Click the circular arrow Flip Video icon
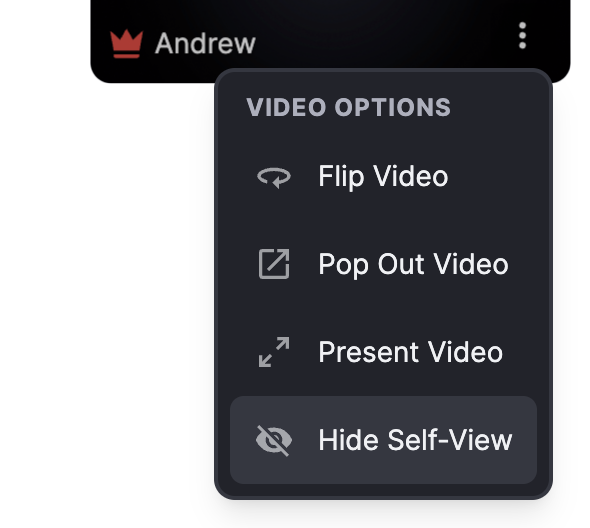The height and width of the screenshot is (528, 590). 274,177
